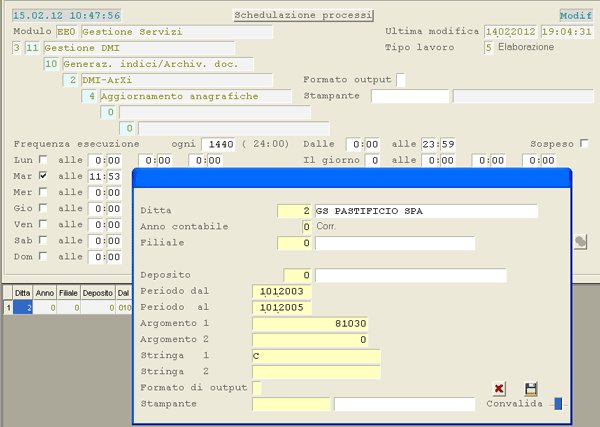Enable the Mer day checkbox

click(x=43, y=192)
